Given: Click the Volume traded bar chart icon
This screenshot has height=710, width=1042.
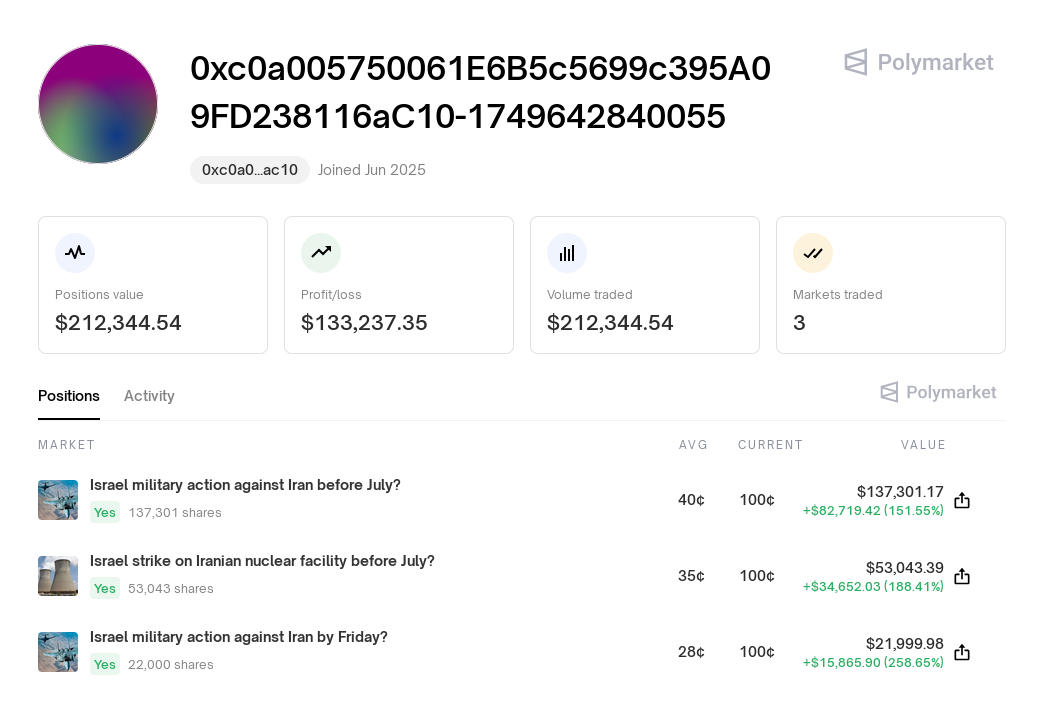Looking at the screenshot, I should pyautogui.click(x=567, y=253).
